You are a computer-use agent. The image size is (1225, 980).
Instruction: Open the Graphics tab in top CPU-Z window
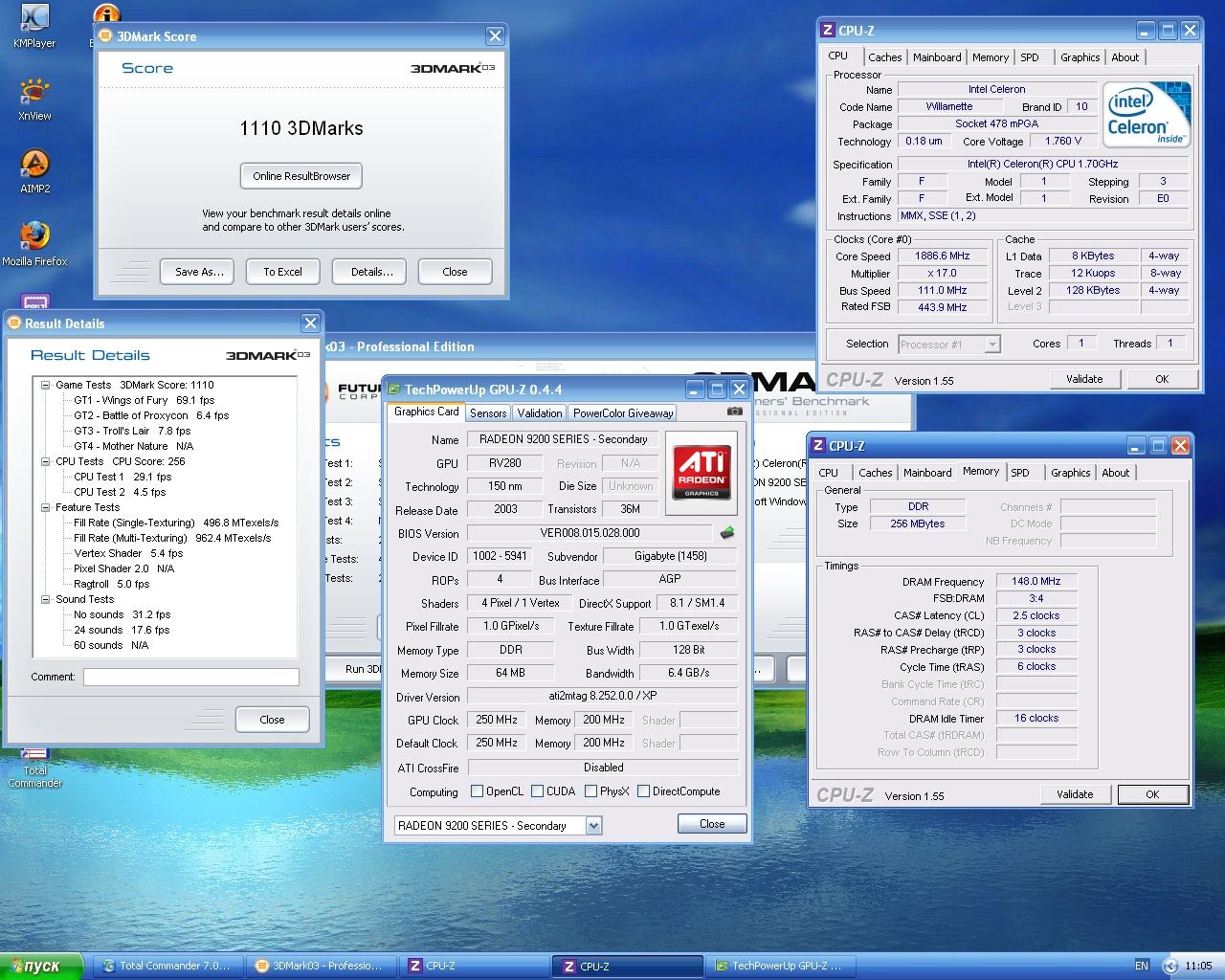1080,57
